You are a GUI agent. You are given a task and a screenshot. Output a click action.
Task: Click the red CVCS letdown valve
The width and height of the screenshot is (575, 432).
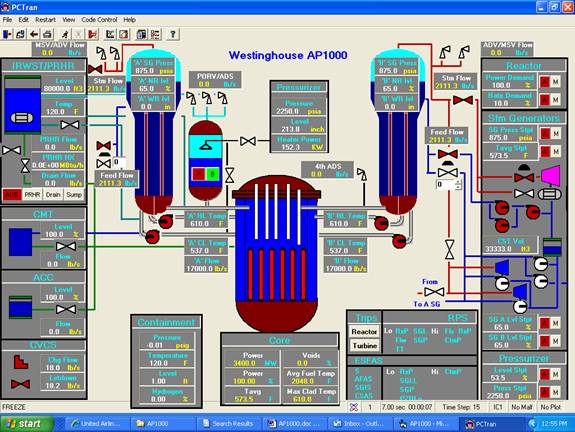pos(21,384)
